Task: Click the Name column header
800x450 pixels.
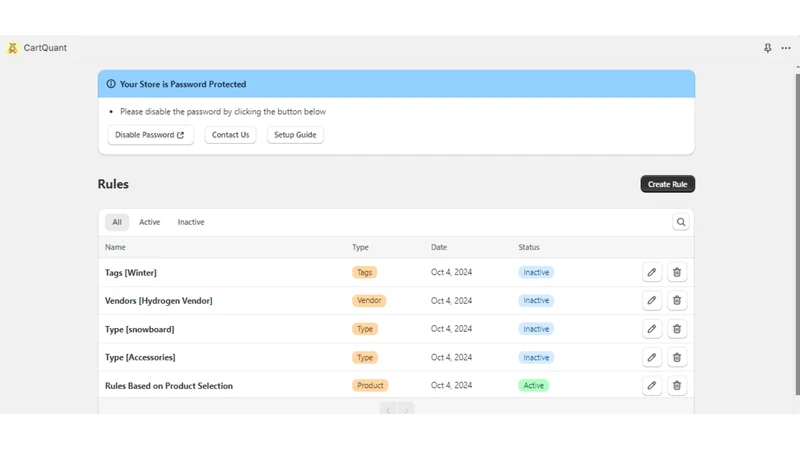Action: [x=115, y=247]
